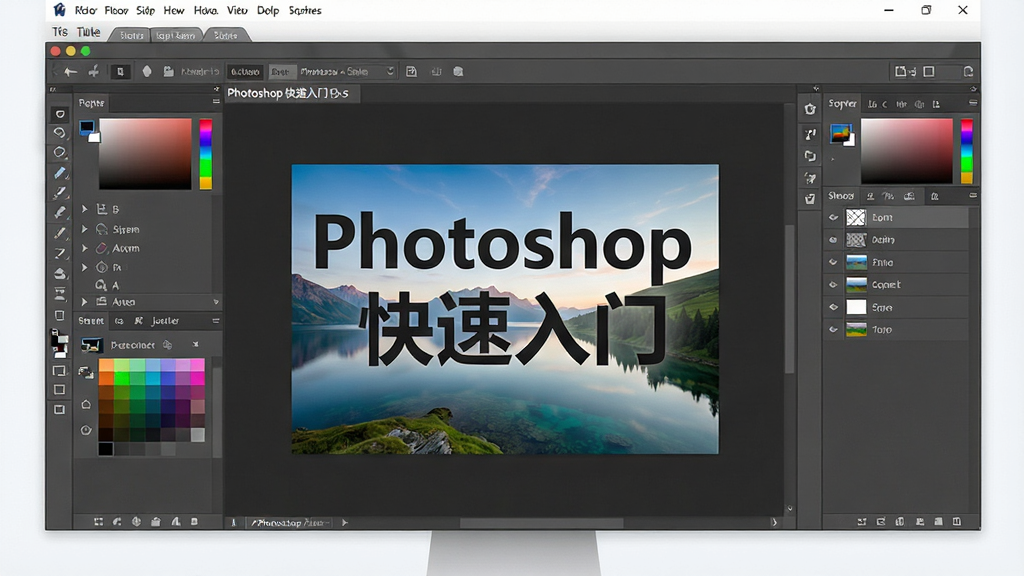Click the selected rectangle icon in options bar
This screenshot has height=576, width=1024.
tap(120, 72)
